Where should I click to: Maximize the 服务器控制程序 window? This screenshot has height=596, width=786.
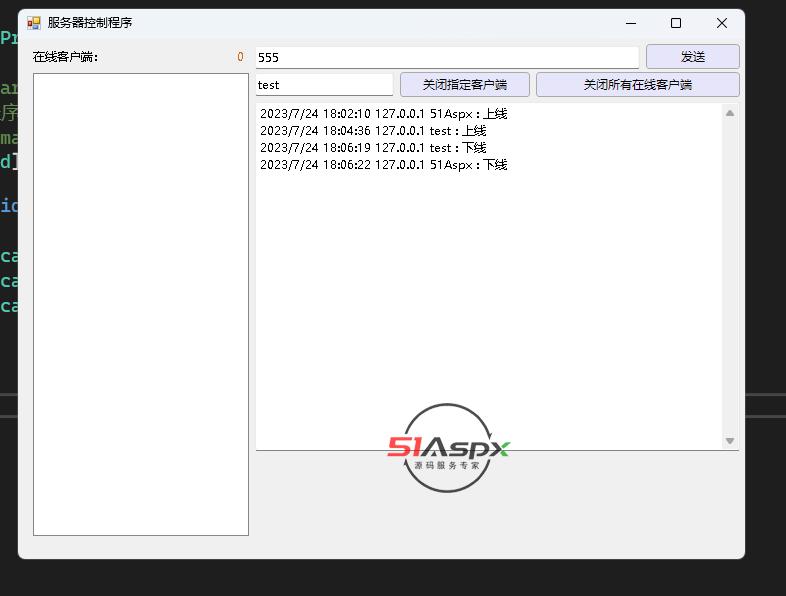click(x=676, y=23)
